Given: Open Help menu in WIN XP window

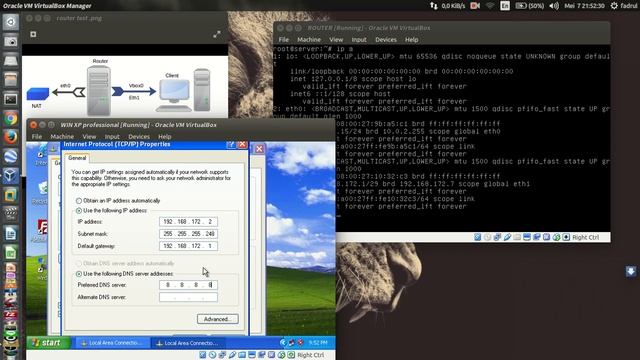Looking at the screenshot, I should (164, 137).
